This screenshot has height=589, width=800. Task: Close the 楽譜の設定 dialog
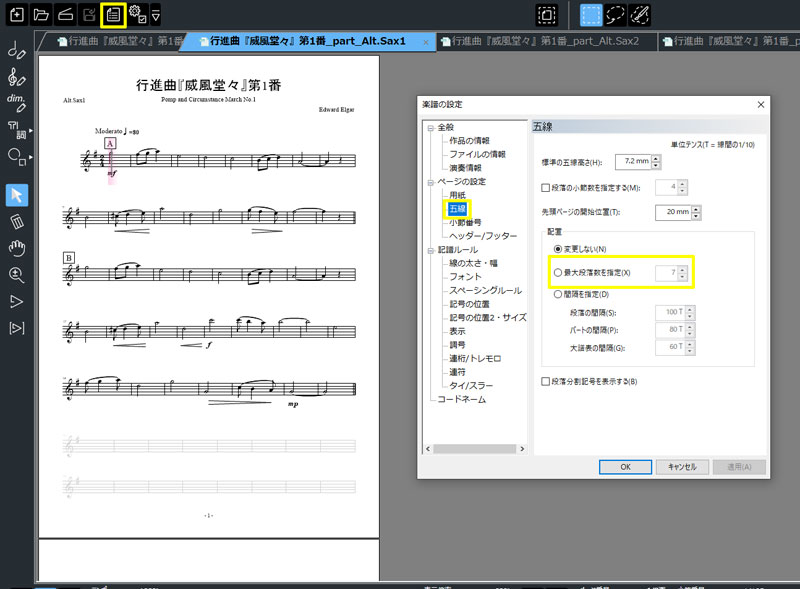tap(760, 105)
